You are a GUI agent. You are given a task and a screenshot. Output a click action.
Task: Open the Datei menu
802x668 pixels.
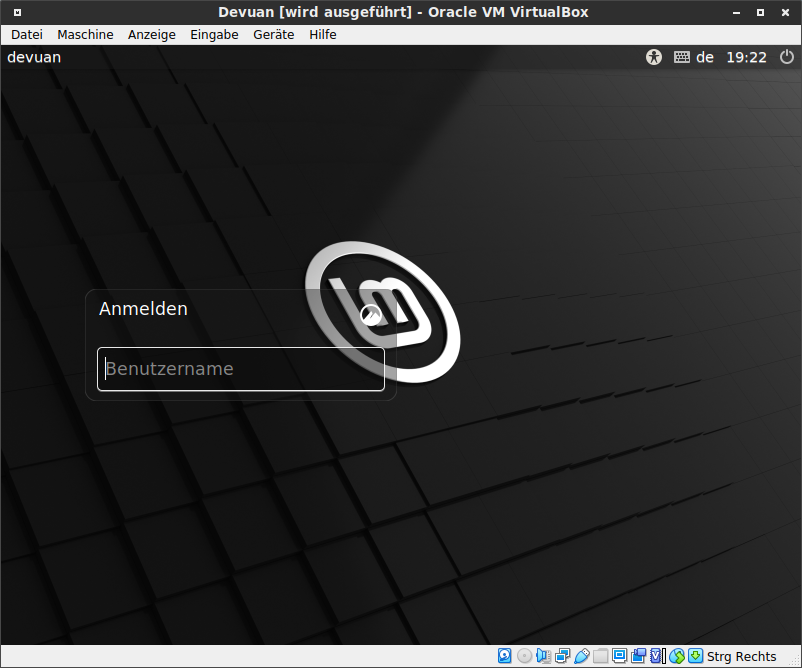pyautogui.click(x=27, y=35)
